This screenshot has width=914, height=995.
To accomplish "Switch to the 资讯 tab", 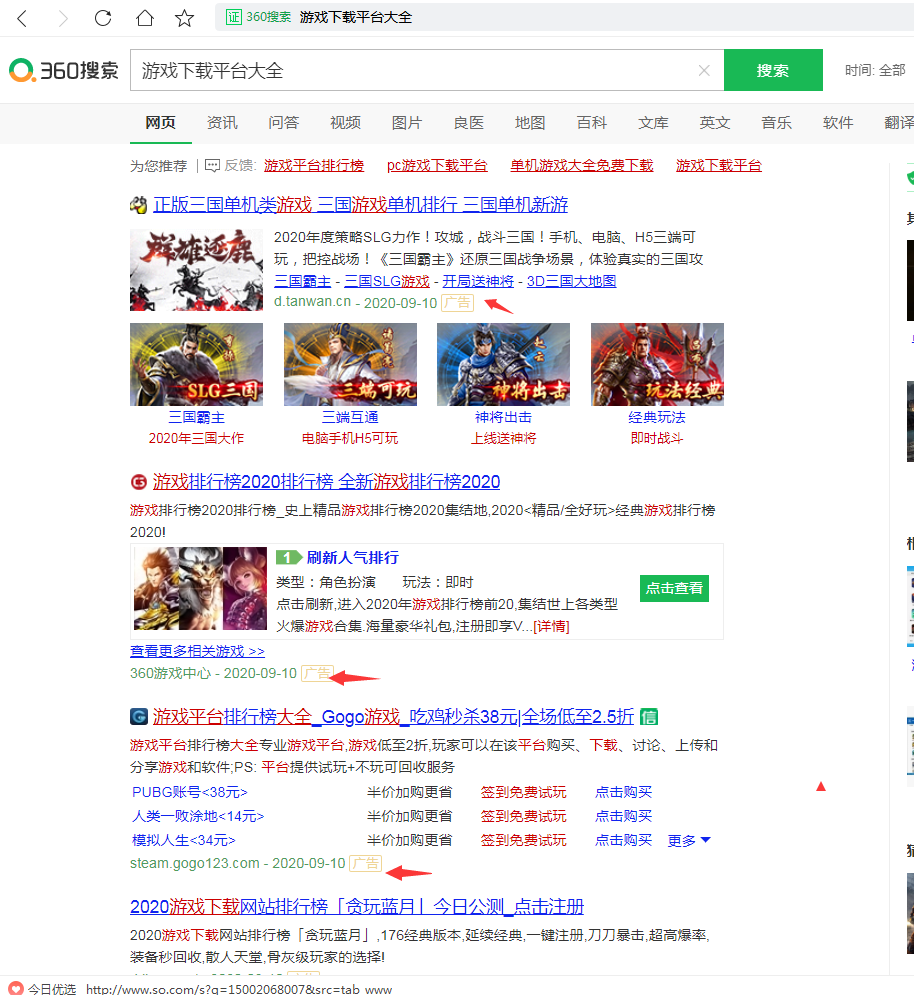I will (222, 122).
